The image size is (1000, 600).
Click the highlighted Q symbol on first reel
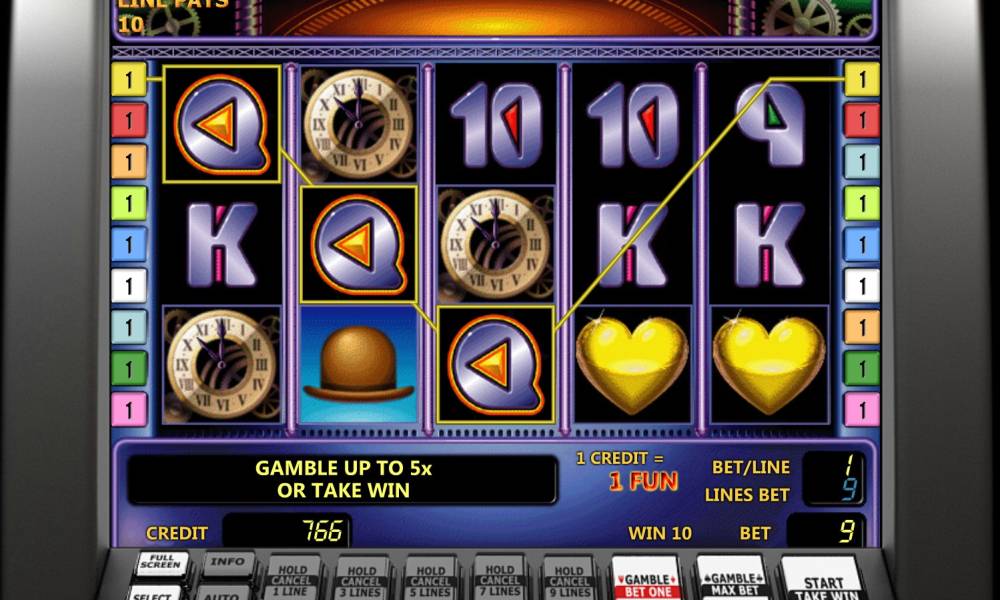coord(221,124)
